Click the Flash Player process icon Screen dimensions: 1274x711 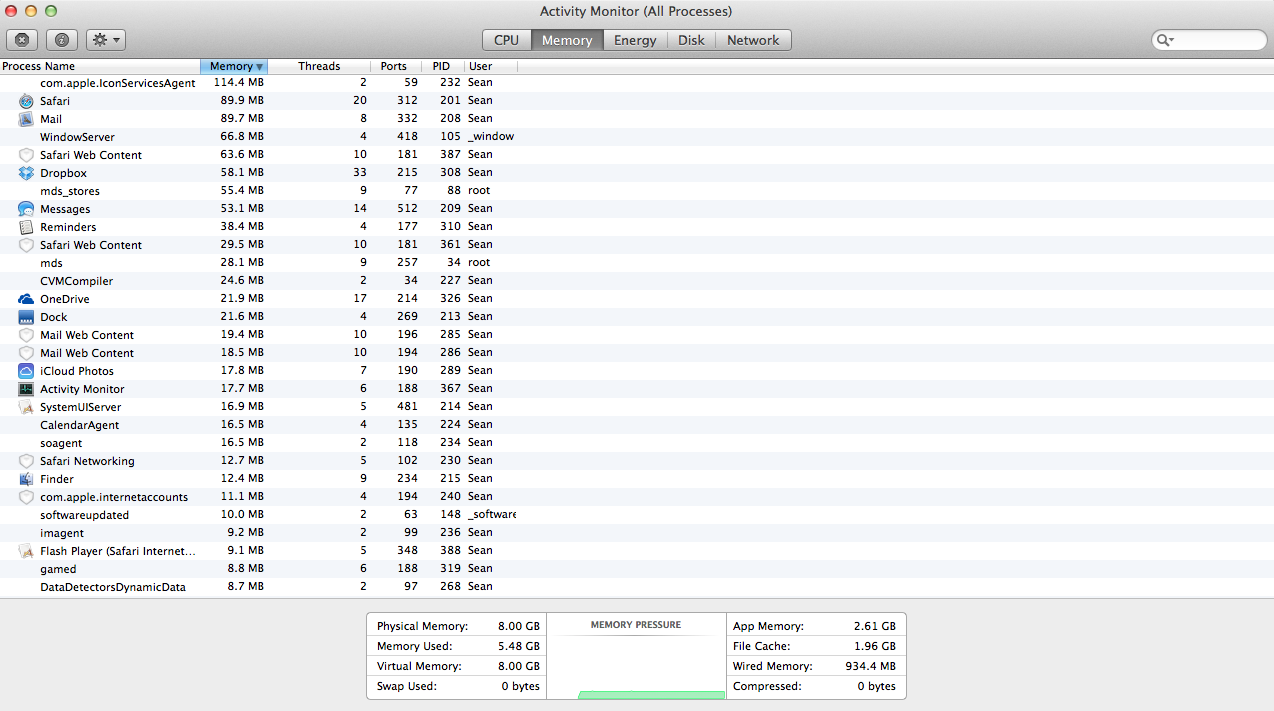tap(26, 551)
